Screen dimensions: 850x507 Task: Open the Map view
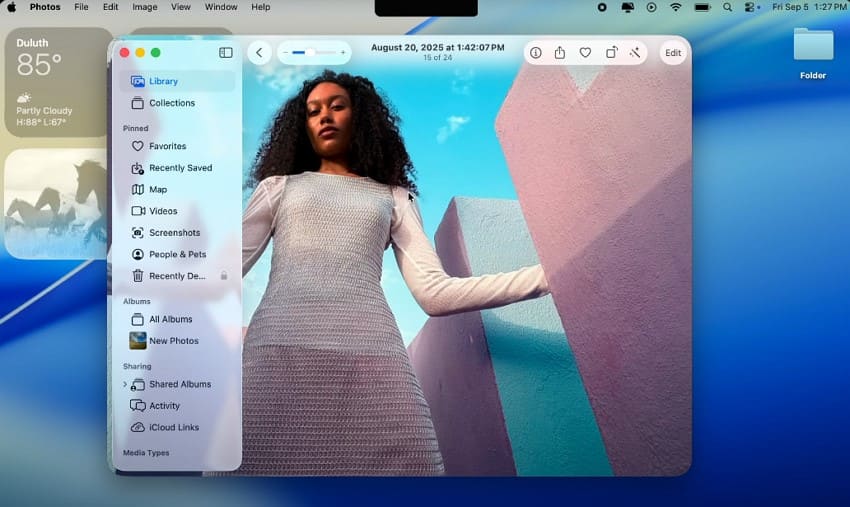tap(177, 189)
